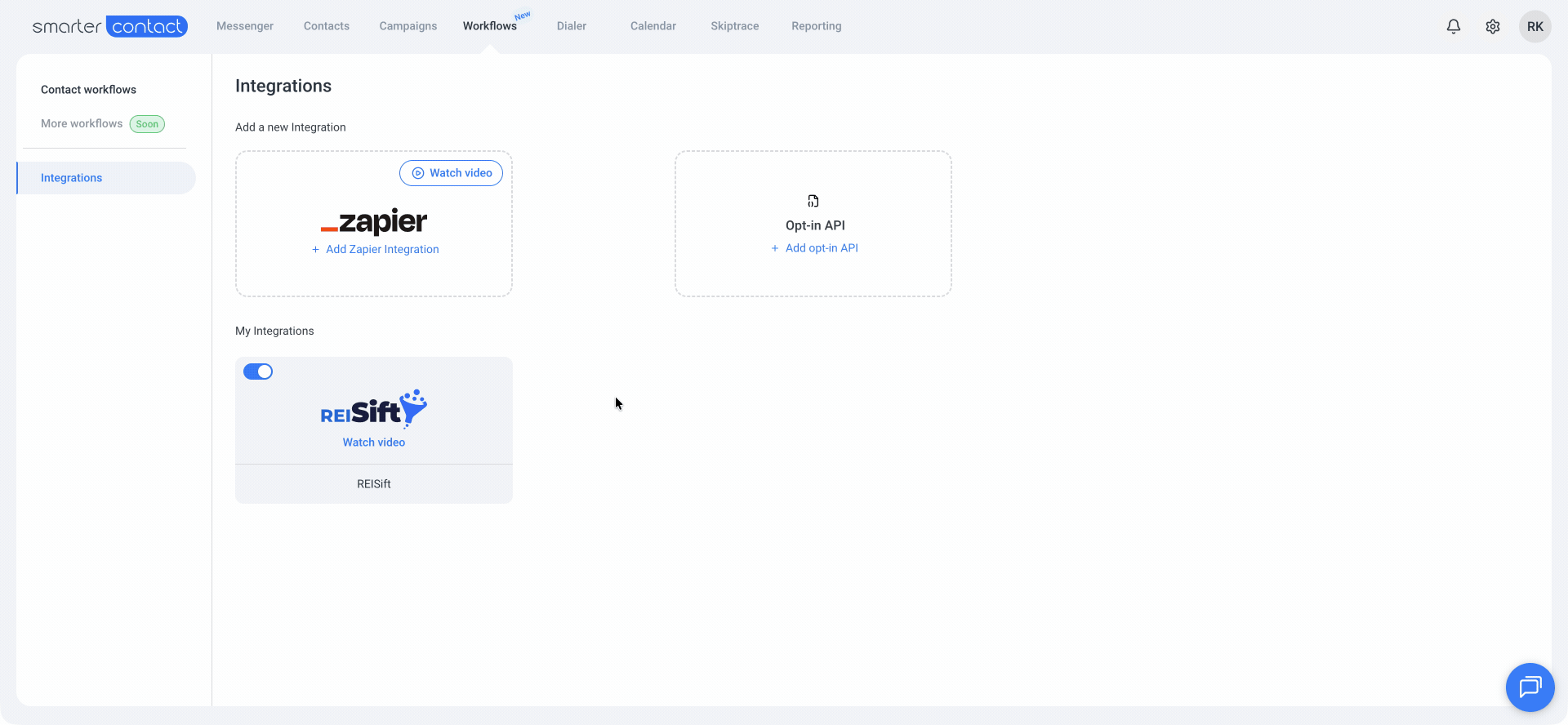Open settings gear icon
1568x725 pixels.
[x=1493, y=26]
